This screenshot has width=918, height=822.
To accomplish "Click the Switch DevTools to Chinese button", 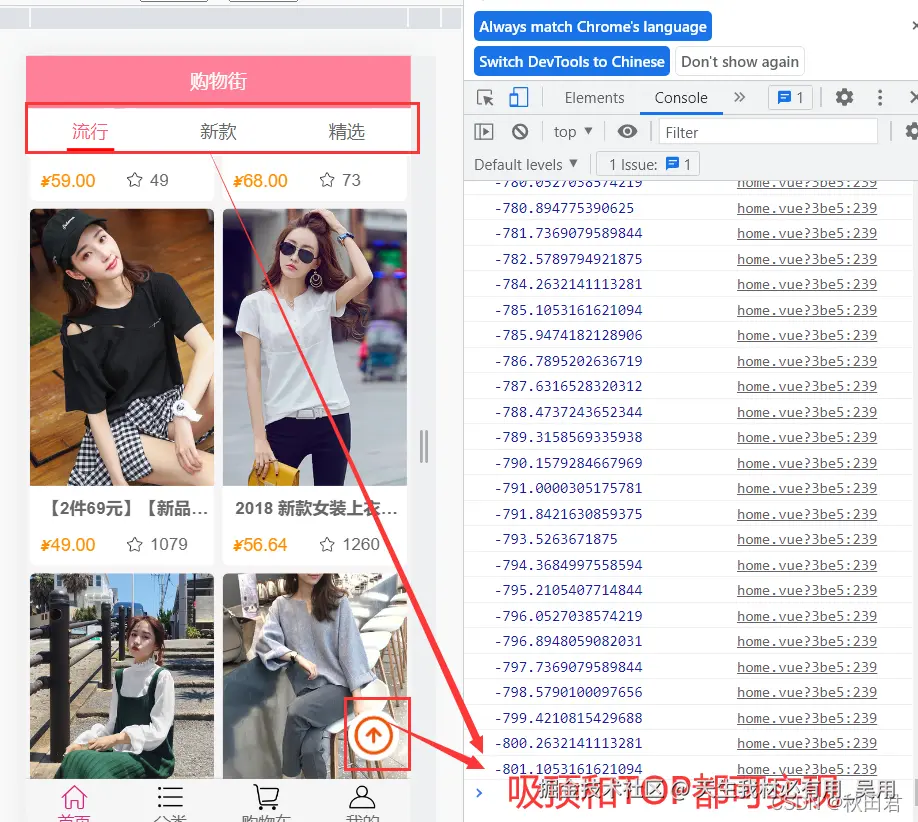I will [571, 61].
